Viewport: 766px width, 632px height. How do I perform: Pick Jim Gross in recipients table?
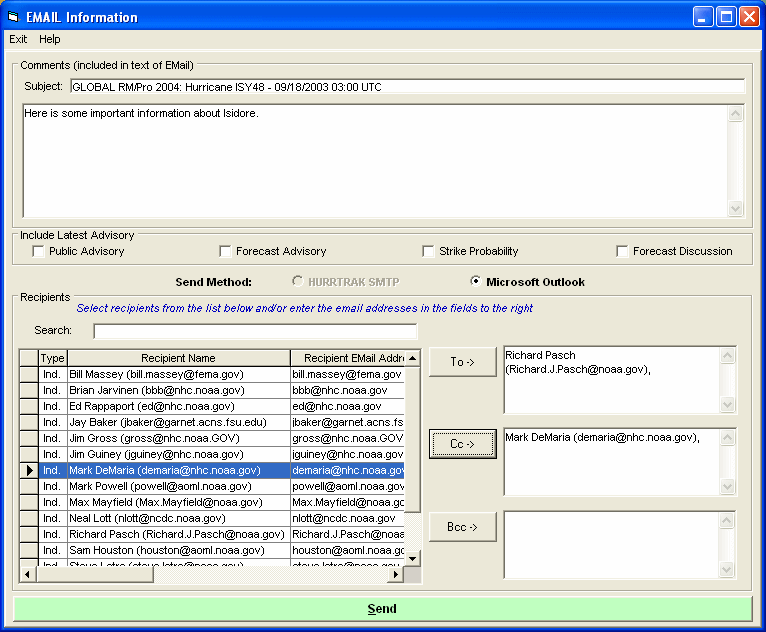[212, 439]
